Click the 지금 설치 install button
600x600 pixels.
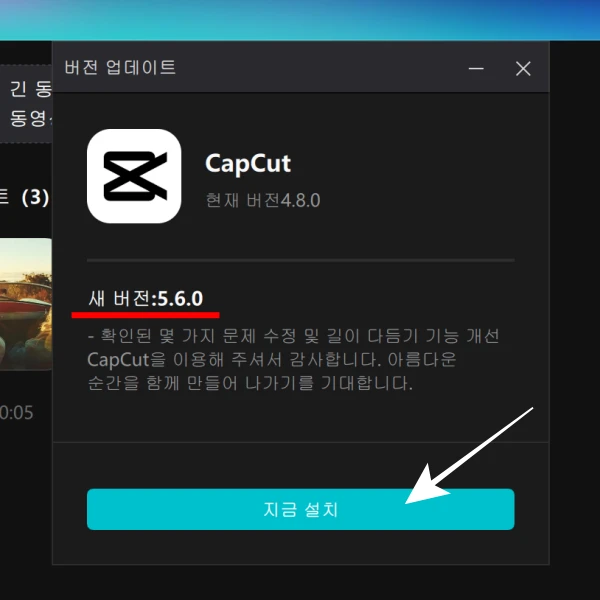pos(300,509)
